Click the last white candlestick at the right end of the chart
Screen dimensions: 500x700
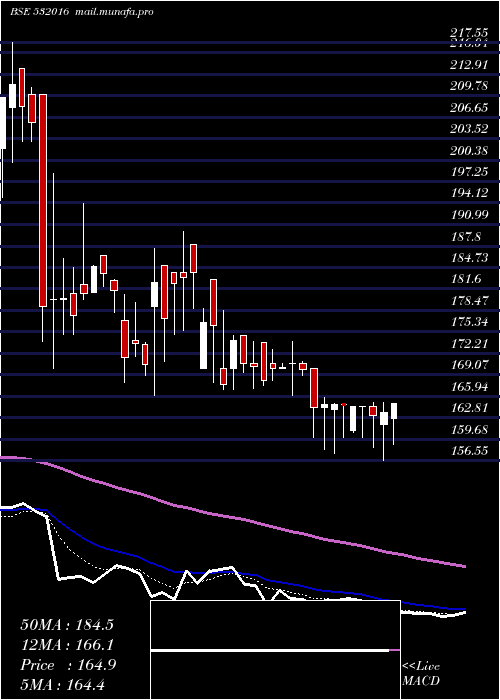394,411
